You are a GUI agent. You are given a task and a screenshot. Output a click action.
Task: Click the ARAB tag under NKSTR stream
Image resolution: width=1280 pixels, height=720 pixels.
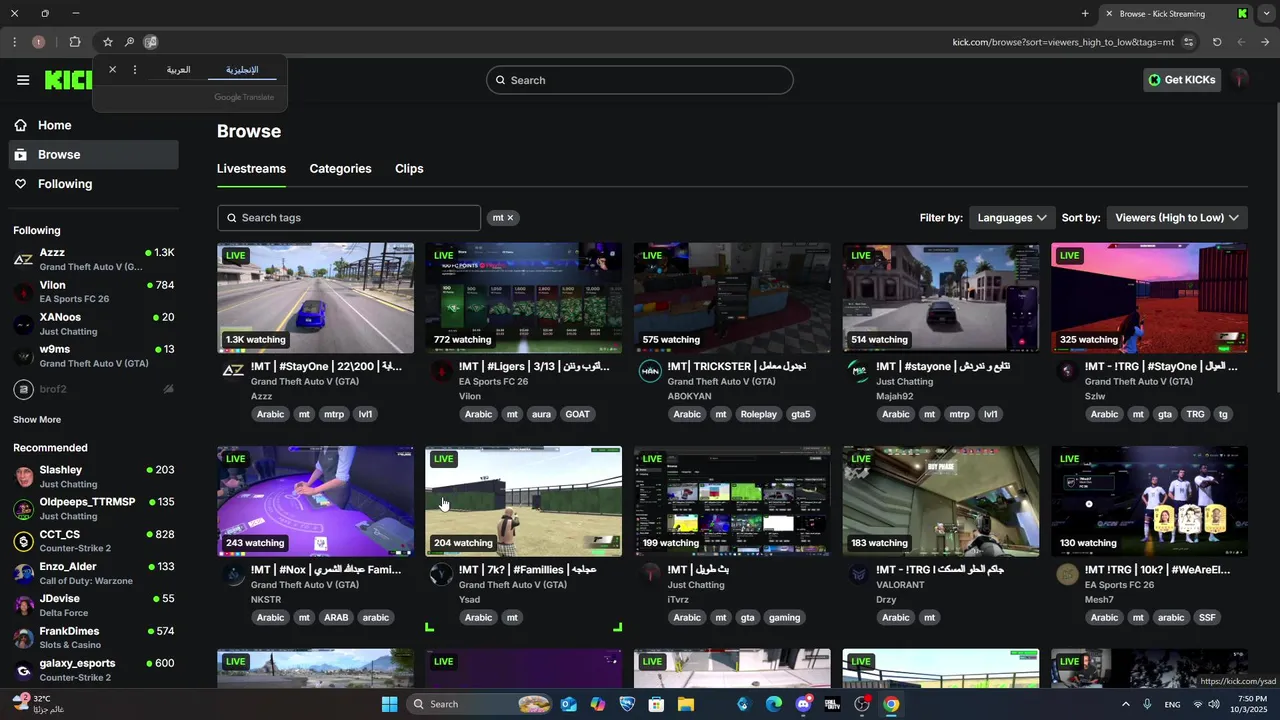(336, 618)
